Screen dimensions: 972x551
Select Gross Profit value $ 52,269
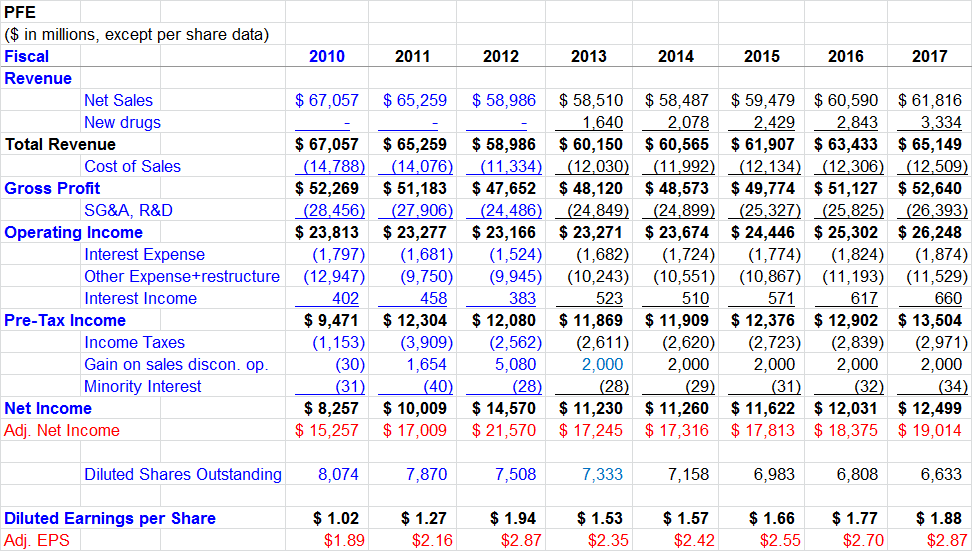click(327, 188)
